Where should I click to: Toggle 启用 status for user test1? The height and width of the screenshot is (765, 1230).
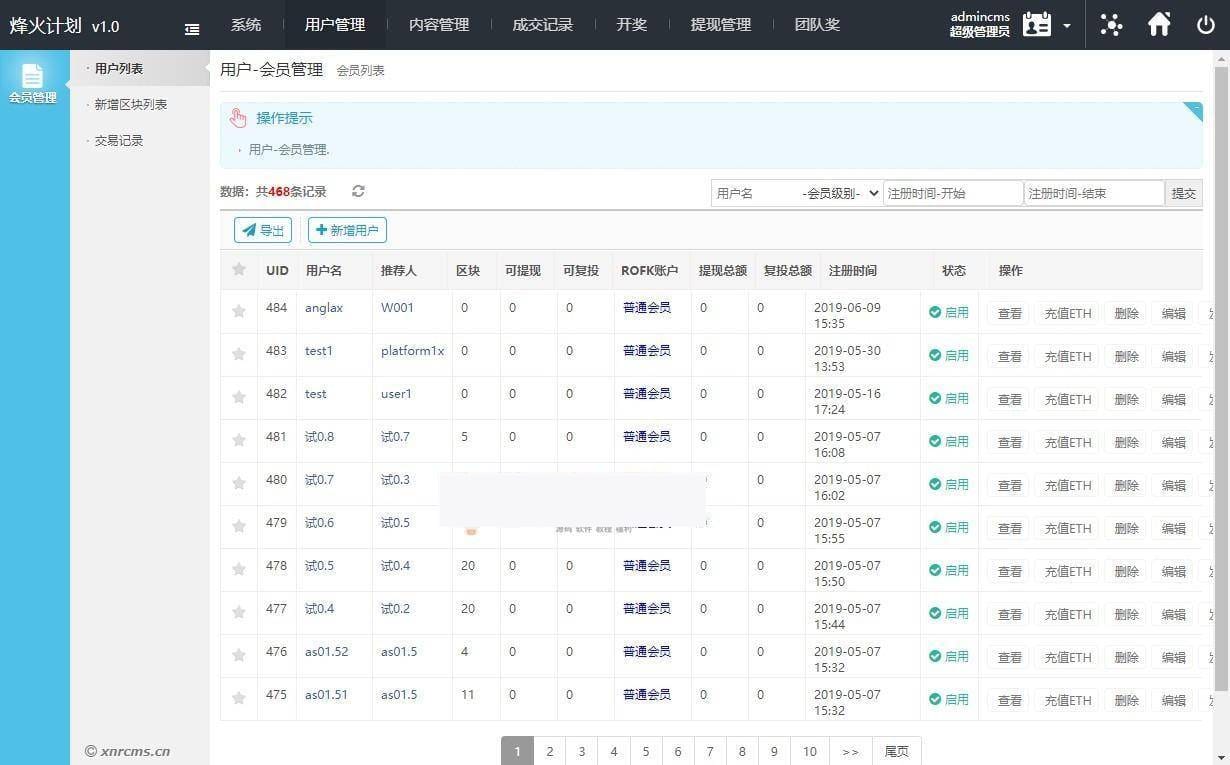pyautogui.click(x=949, y=355)
